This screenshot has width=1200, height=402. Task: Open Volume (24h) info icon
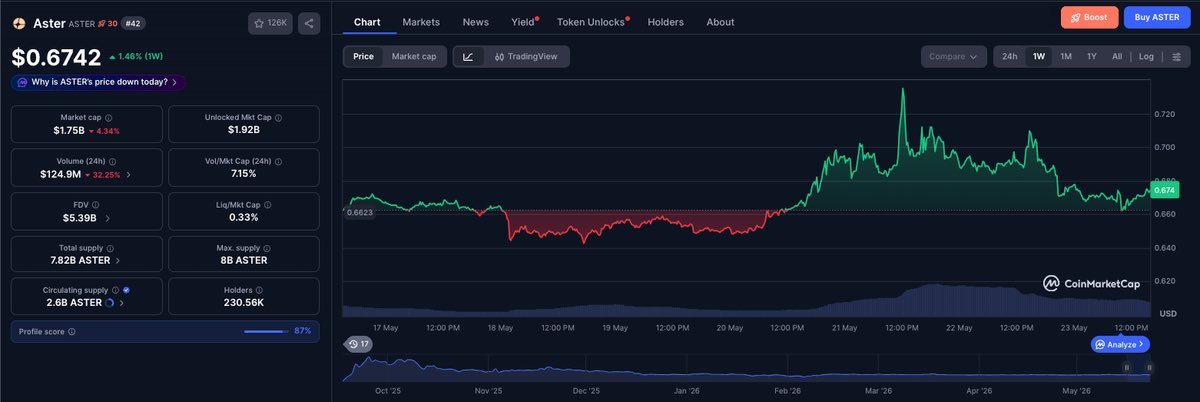tap(113, 161)
